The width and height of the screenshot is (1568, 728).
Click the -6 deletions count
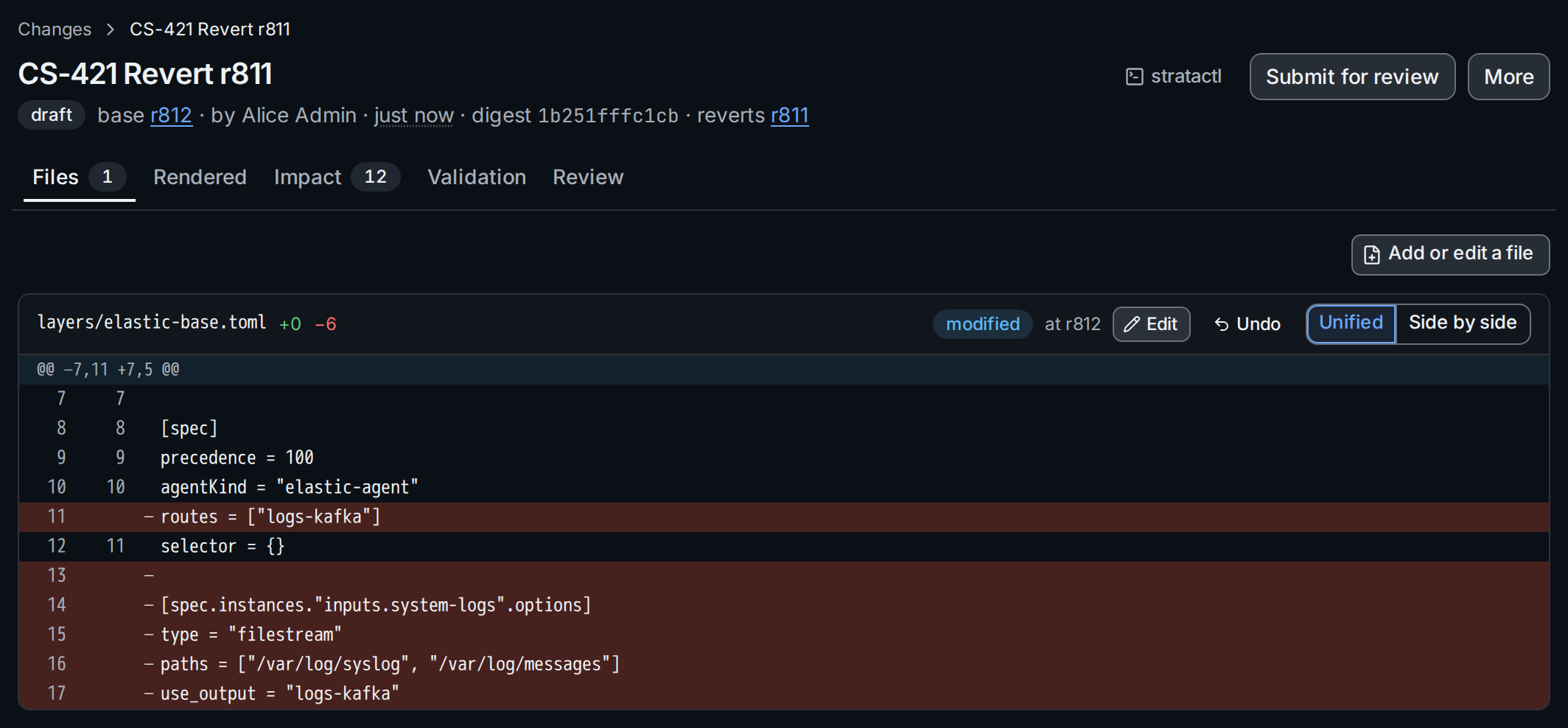326,324
